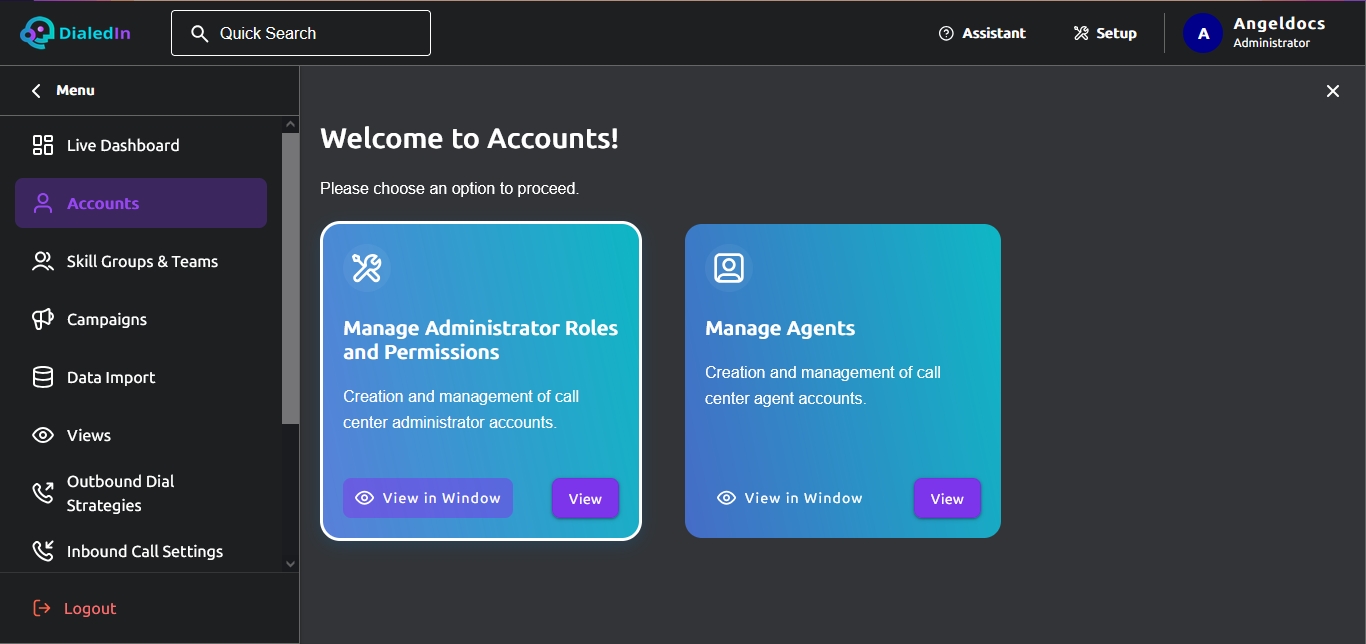
Task: Click the sidebar scroll down arrow
Action: [291, 564]
